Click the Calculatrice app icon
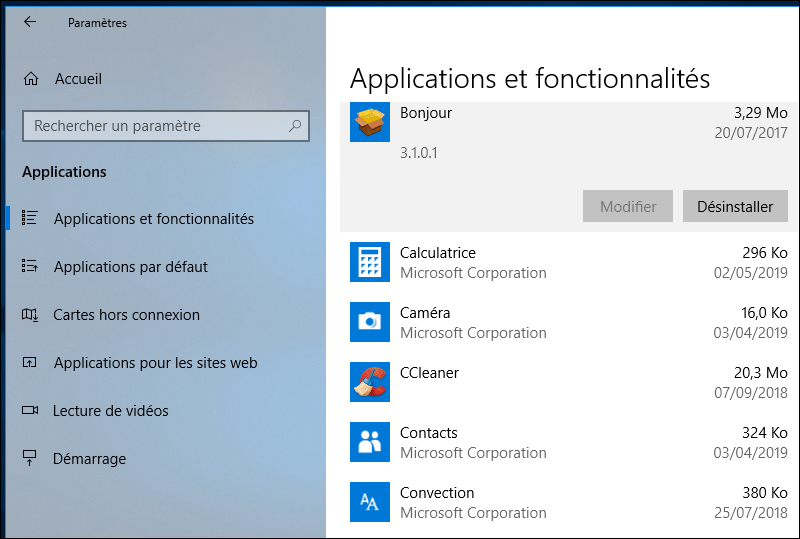The height and width of the screenshot is (539, 800). coord(369,262)
